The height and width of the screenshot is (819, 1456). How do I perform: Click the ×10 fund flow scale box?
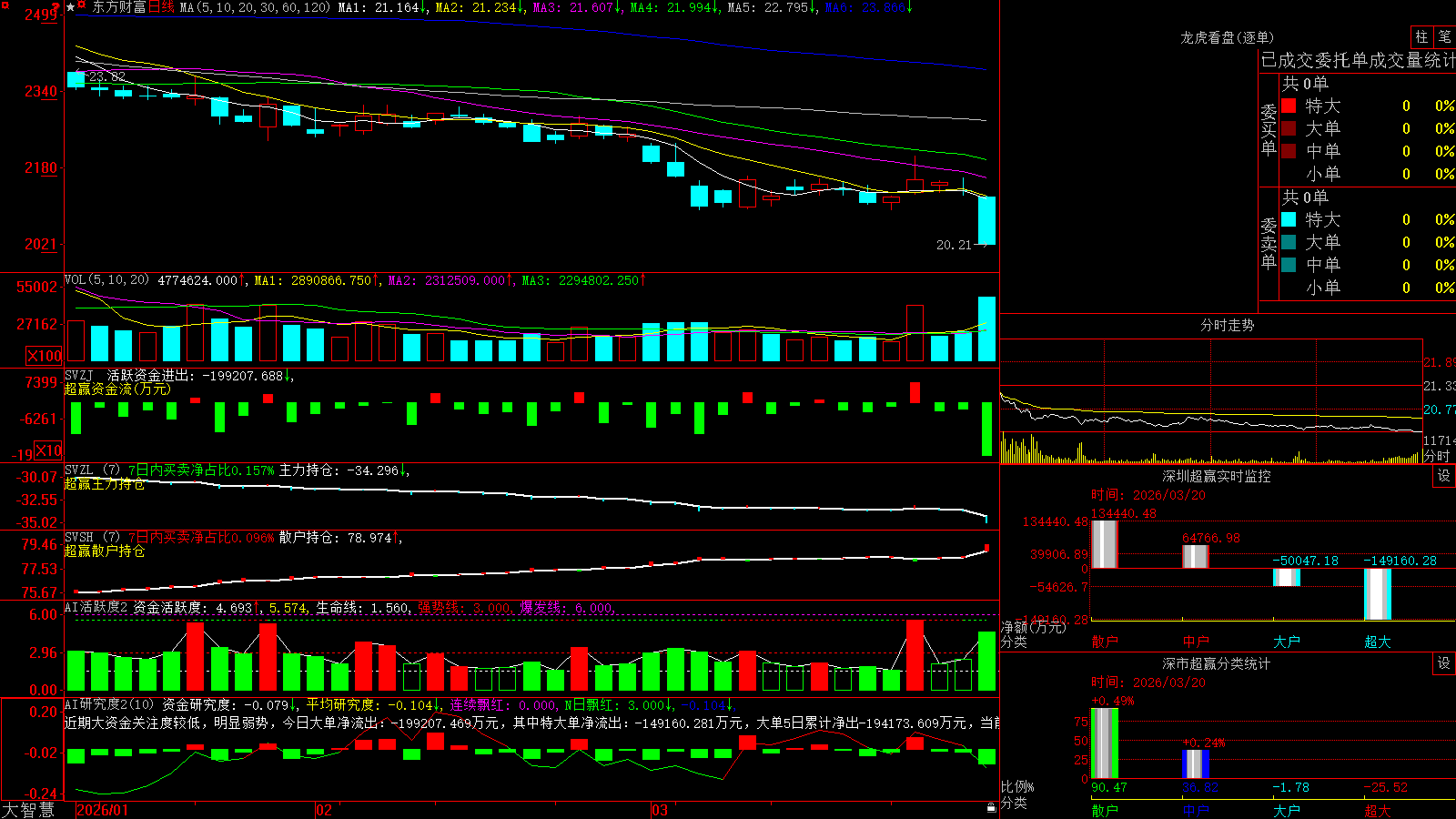pyautogui.click(x=49, y=450)
